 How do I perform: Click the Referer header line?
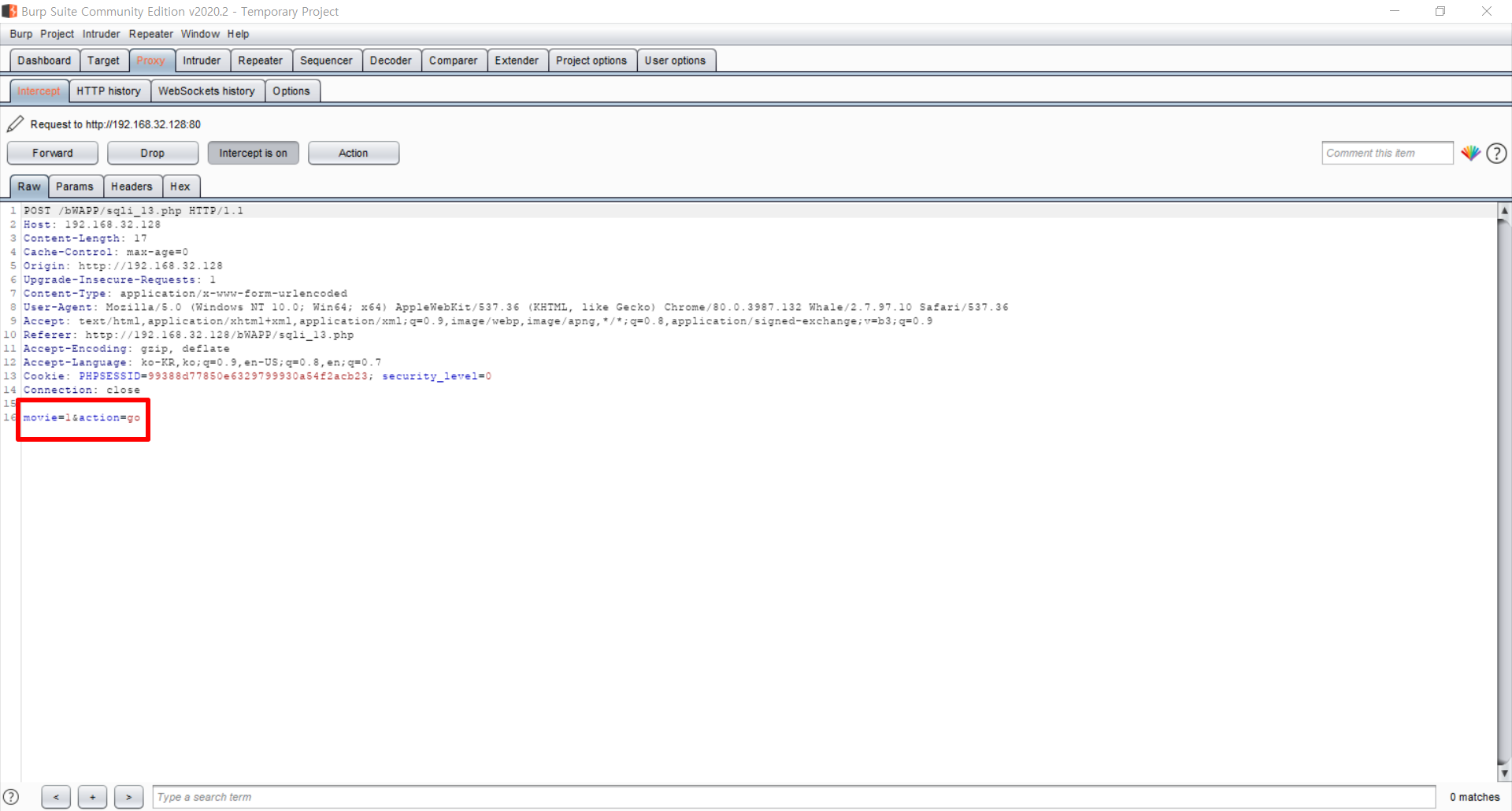point(188,335)
